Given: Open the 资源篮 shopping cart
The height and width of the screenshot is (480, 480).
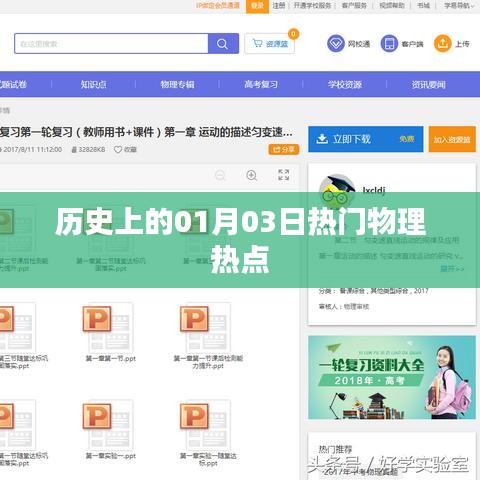Looking at the screenshot, I should pos(270,43).
